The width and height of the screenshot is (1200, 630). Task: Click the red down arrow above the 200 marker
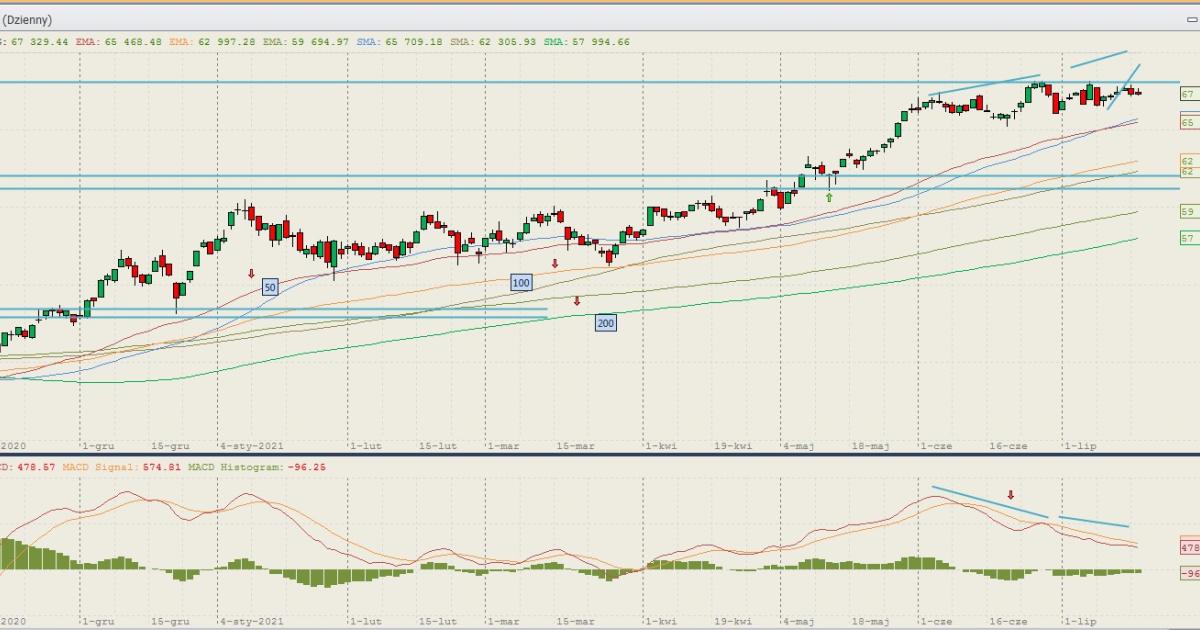click(577, 300)
